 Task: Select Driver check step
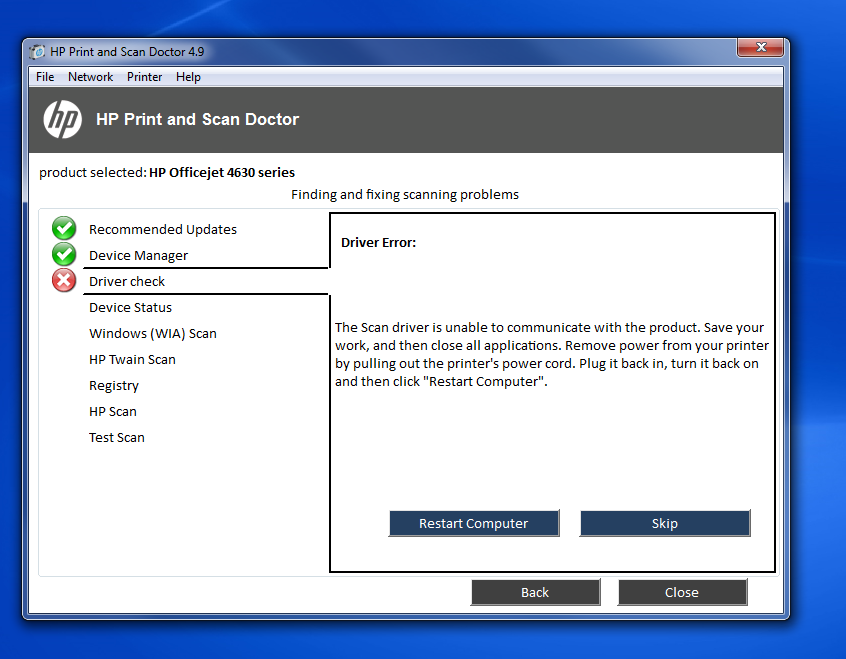point(127,281)
